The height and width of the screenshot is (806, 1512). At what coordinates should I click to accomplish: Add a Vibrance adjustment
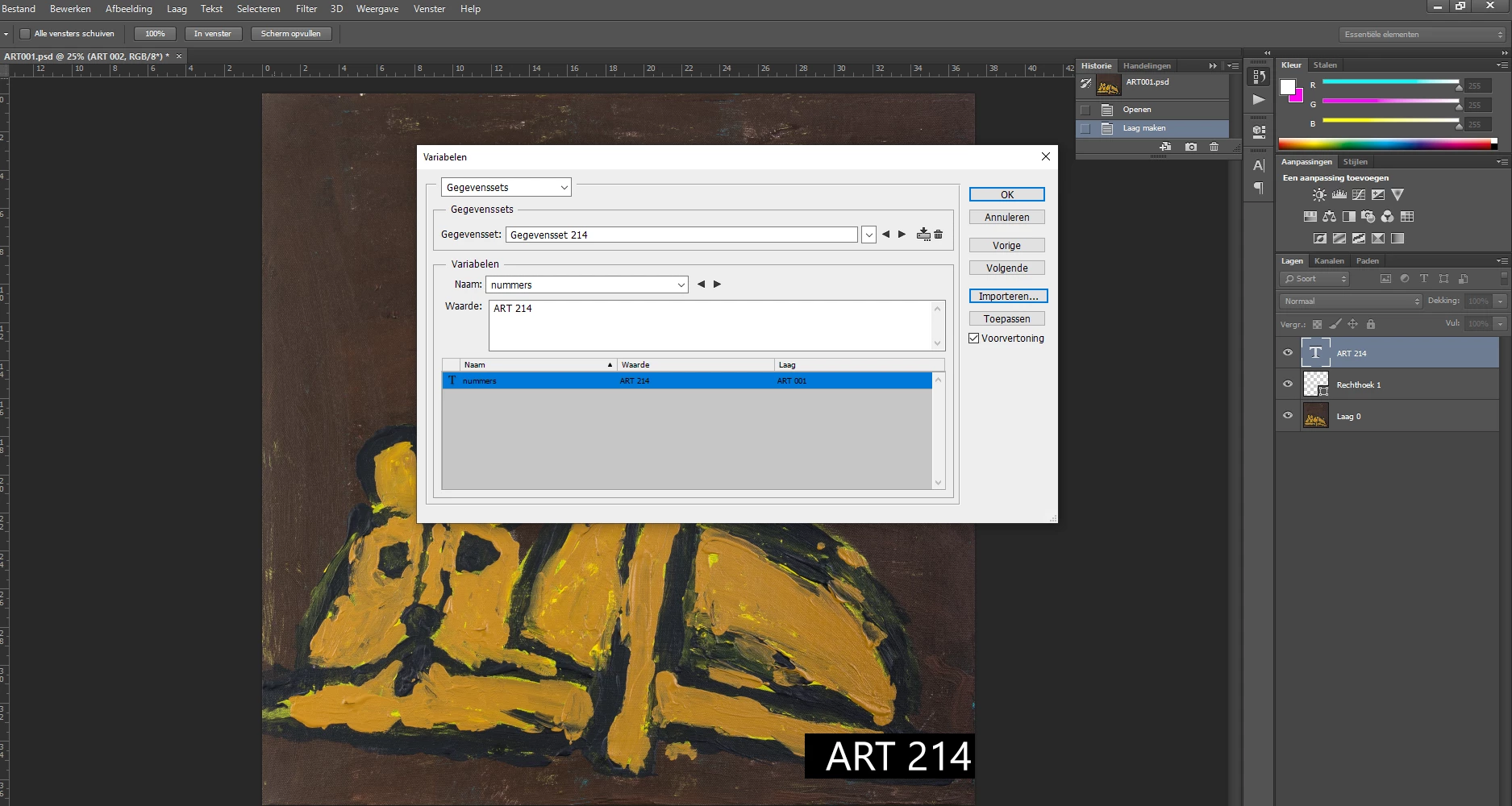coord(1397,195)
